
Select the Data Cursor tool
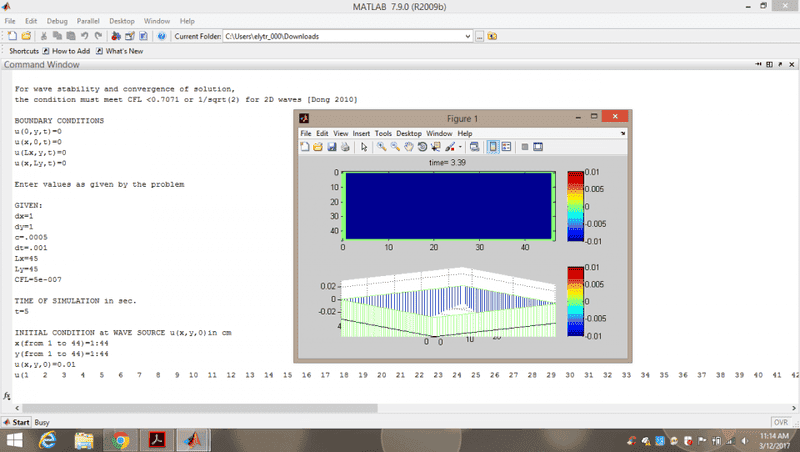coord(435,147)
